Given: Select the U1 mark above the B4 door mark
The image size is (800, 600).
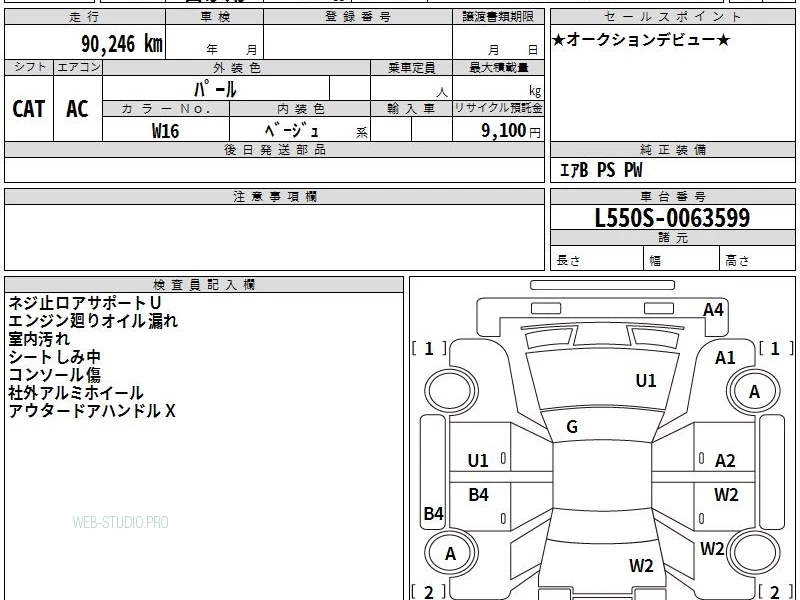Looking at the screenshot, I should [x=478, y=461].
